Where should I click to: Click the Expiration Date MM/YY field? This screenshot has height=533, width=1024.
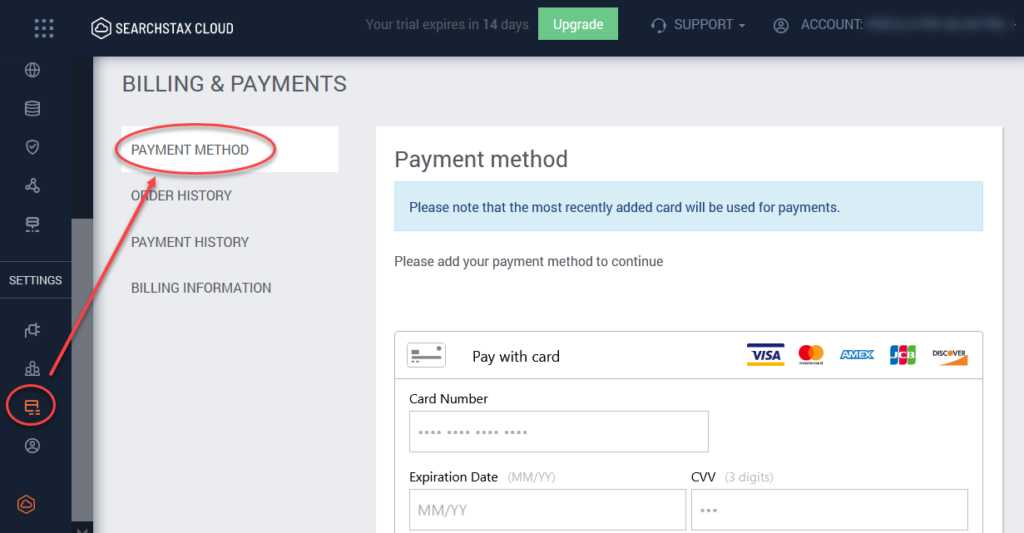point(547,509)
